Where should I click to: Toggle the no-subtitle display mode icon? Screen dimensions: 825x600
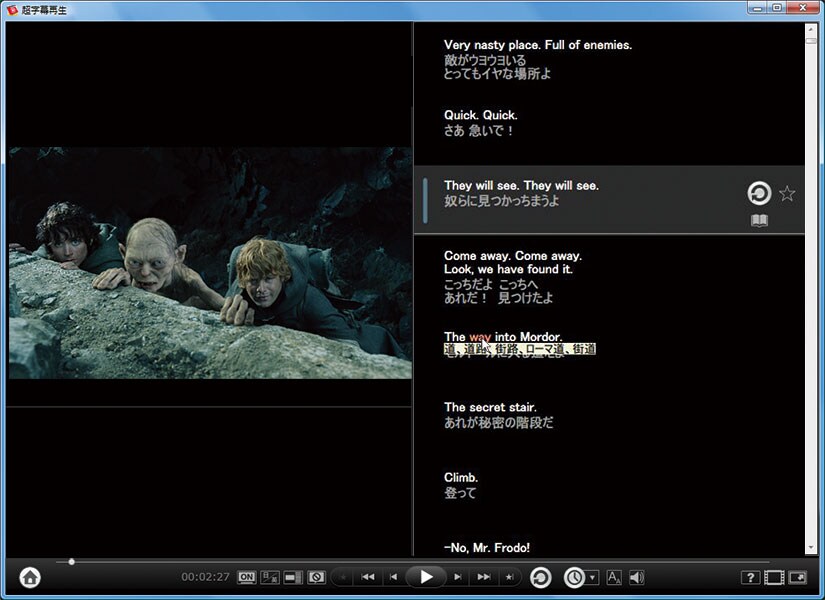(317, 577)
